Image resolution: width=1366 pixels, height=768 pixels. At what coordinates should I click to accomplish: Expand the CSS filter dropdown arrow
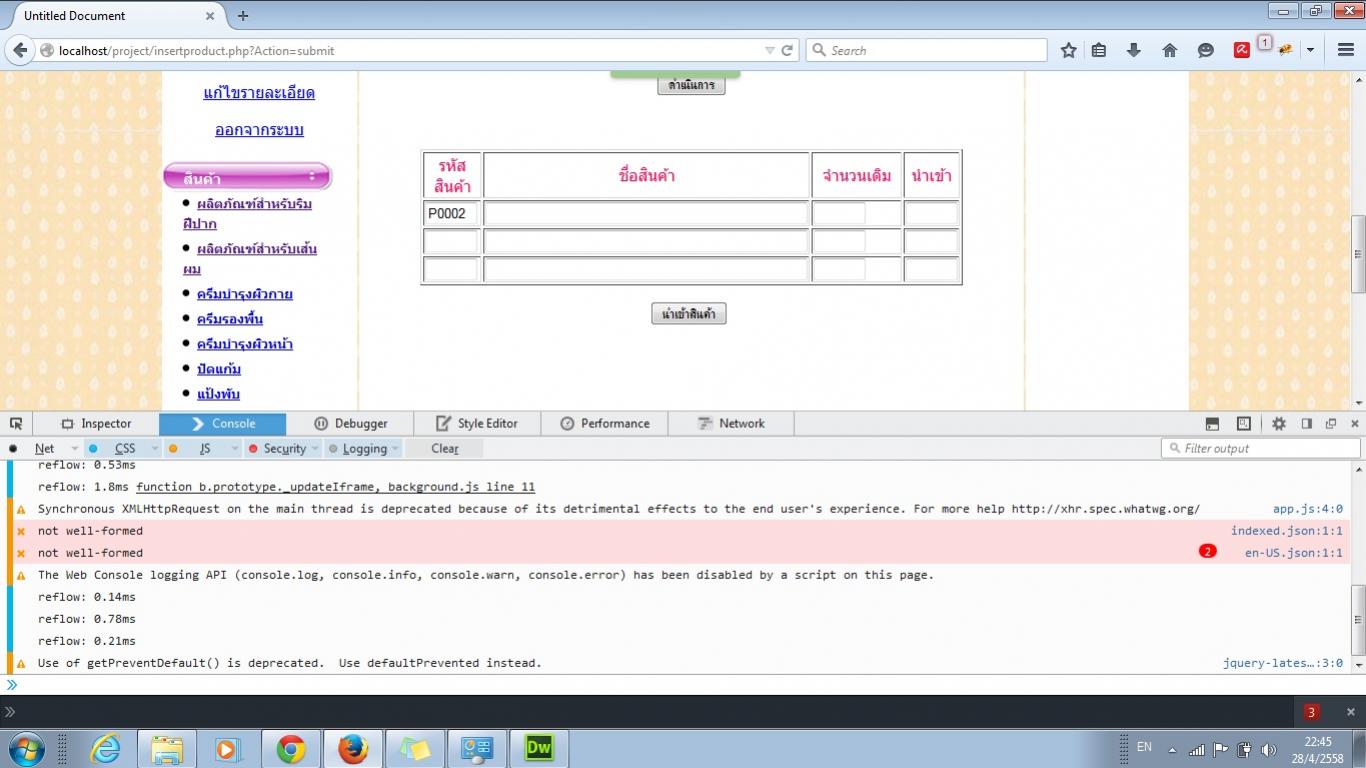[154, 449]
